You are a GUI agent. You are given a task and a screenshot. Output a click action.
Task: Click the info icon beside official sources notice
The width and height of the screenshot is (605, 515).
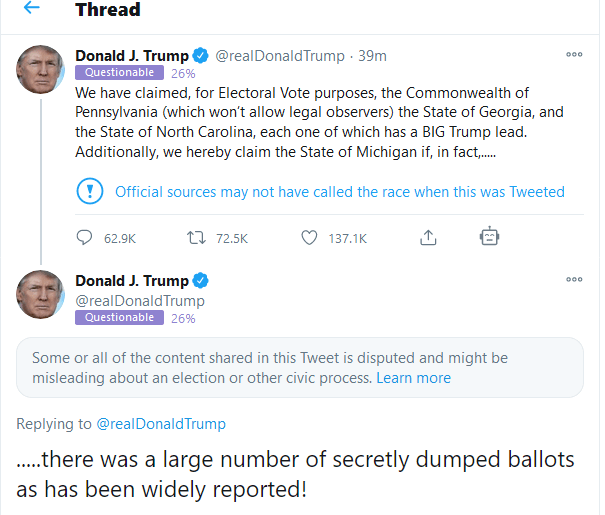tap(90, 191)
